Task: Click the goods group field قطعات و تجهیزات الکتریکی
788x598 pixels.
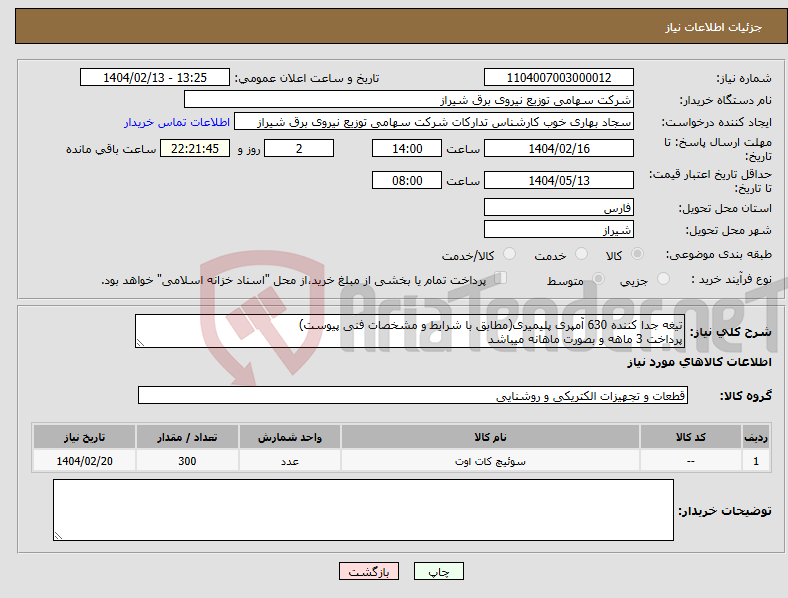Action: 413,395
